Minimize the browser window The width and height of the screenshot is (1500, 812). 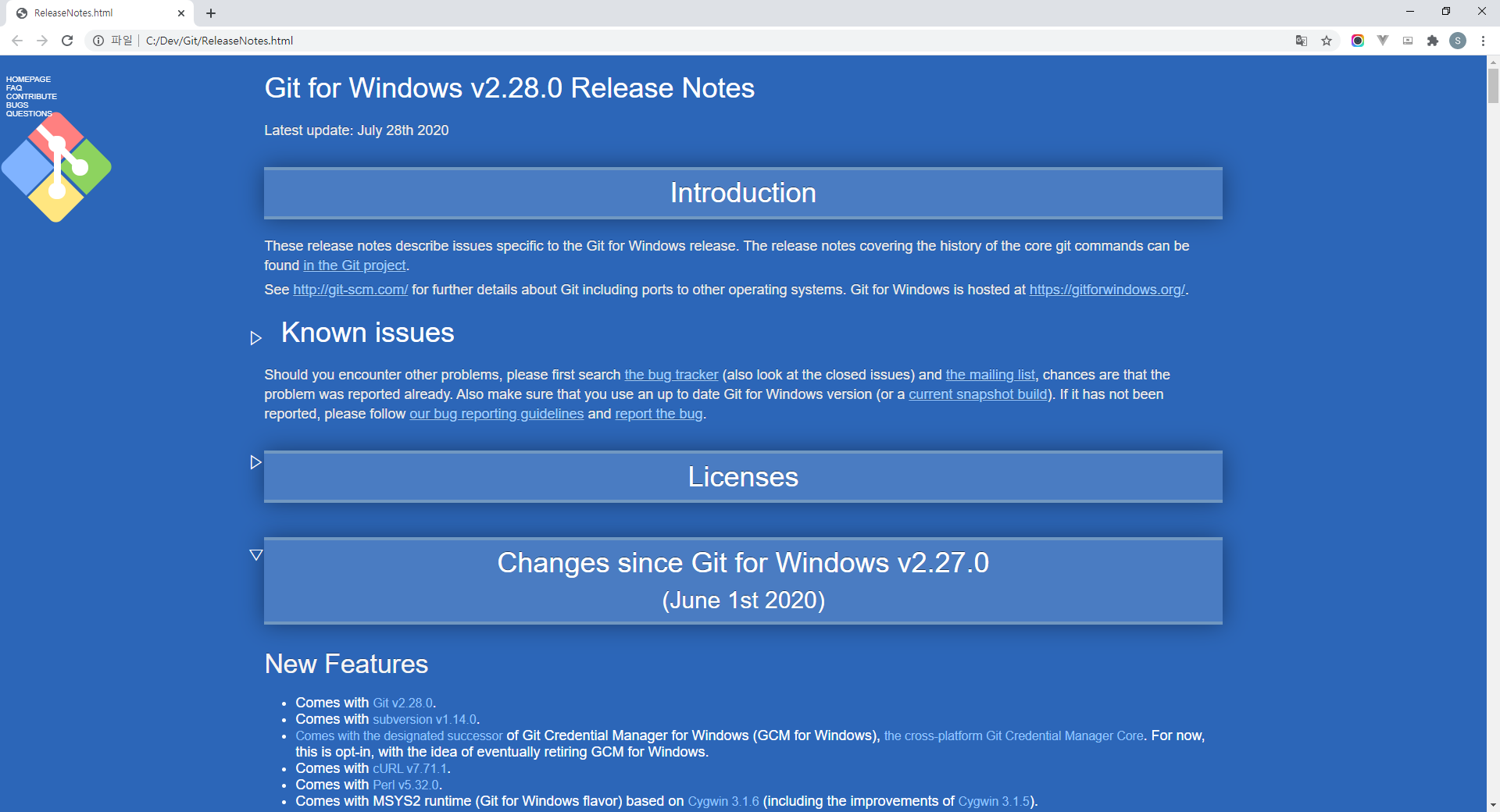(x=1410, y=12)
